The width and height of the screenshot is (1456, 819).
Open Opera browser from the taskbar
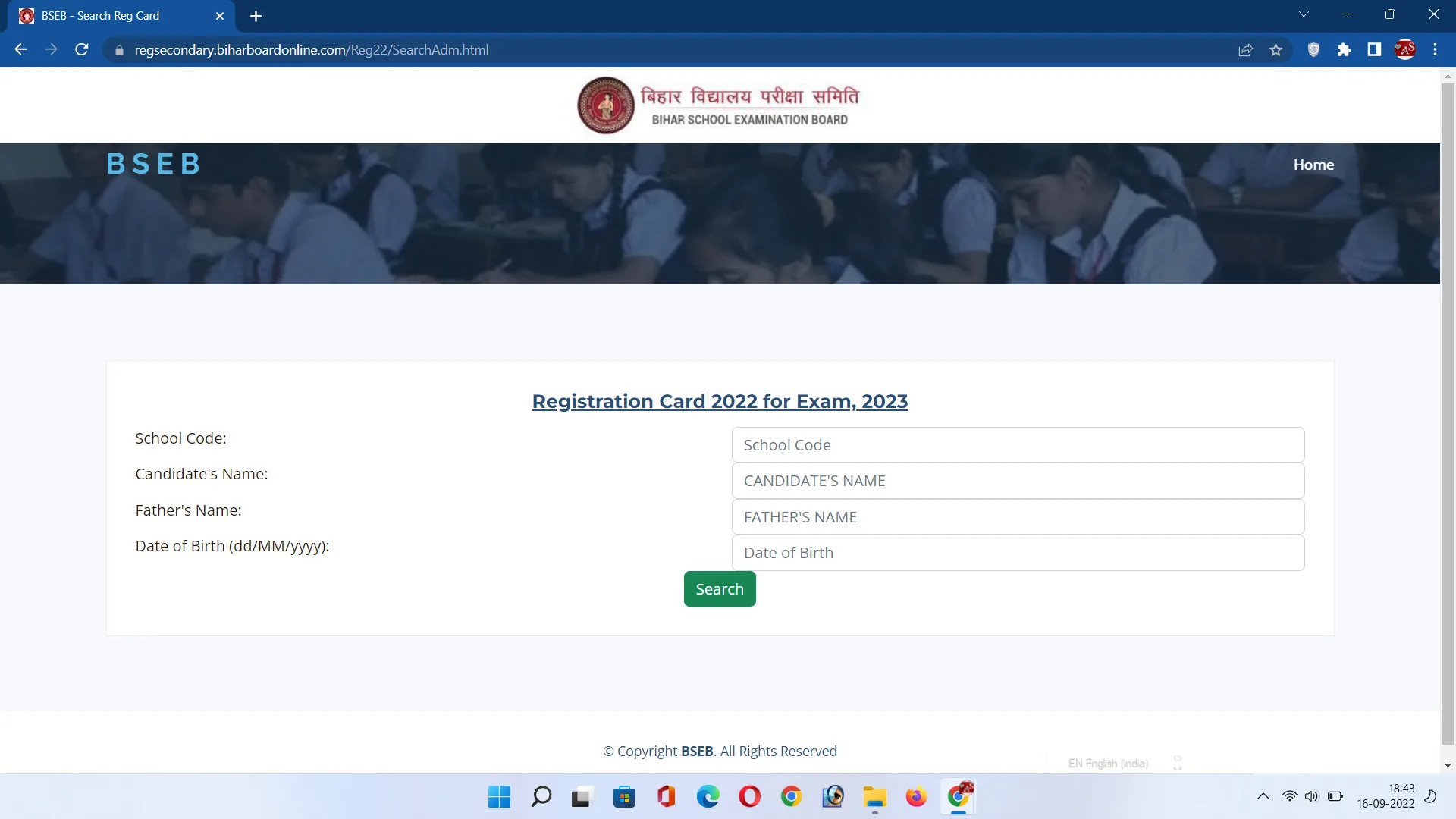tap(749, 796)
